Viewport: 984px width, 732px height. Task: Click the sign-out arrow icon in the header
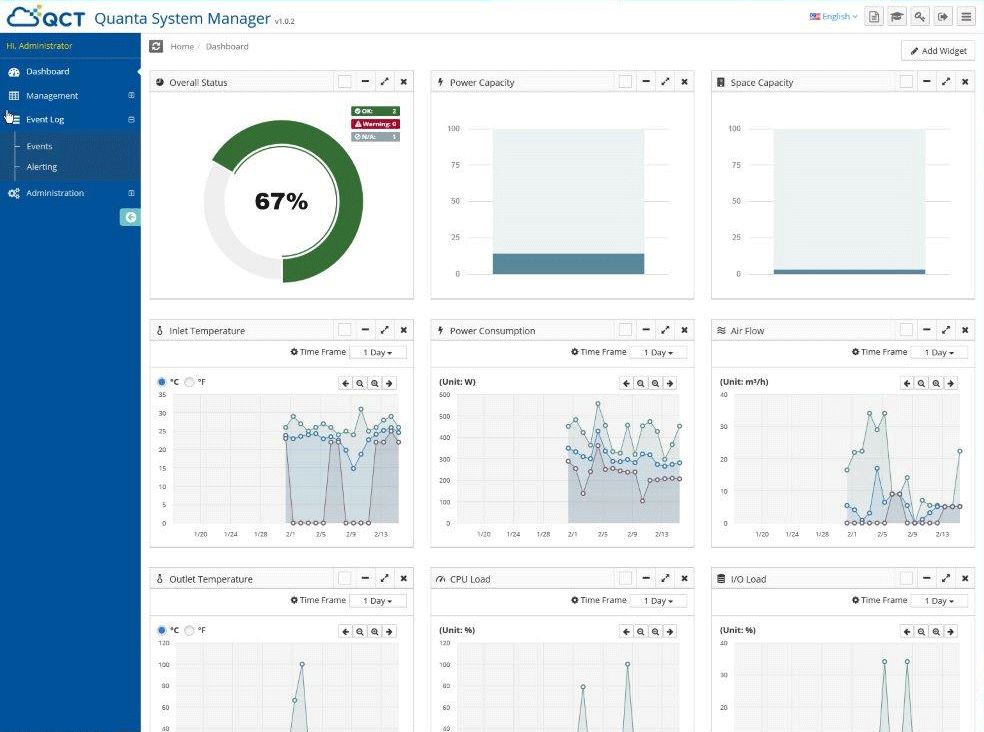click(943, 17)
